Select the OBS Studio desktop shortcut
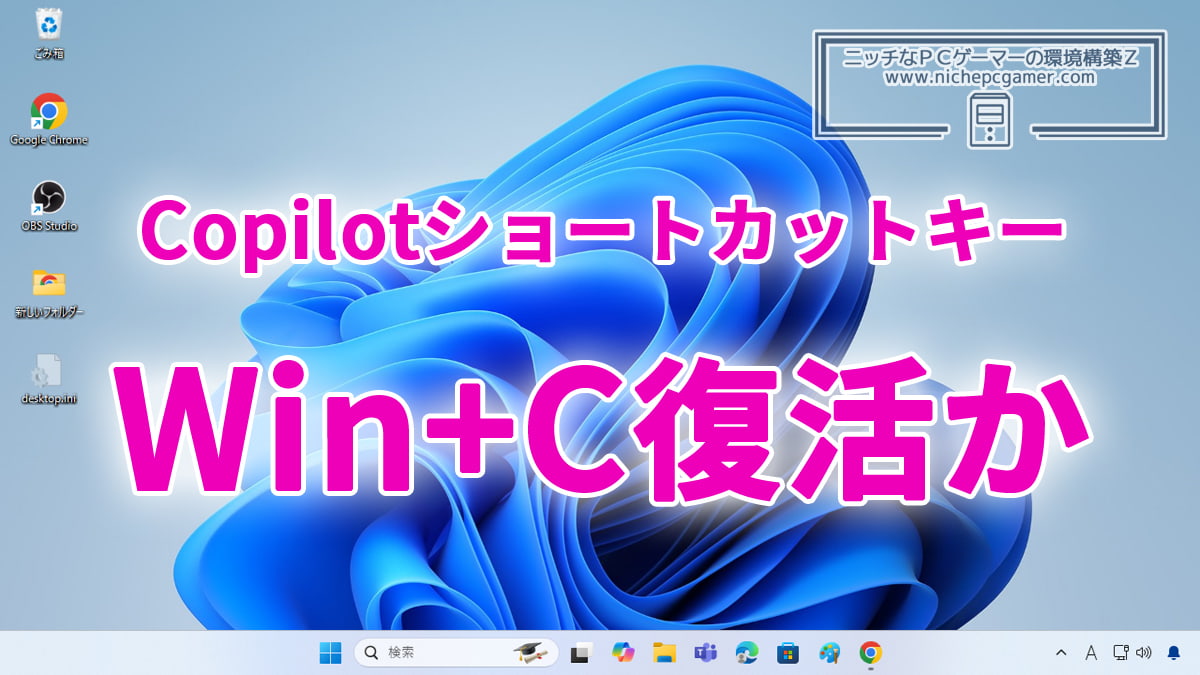This screenshot has width=1200, height=675. (48, 205)
